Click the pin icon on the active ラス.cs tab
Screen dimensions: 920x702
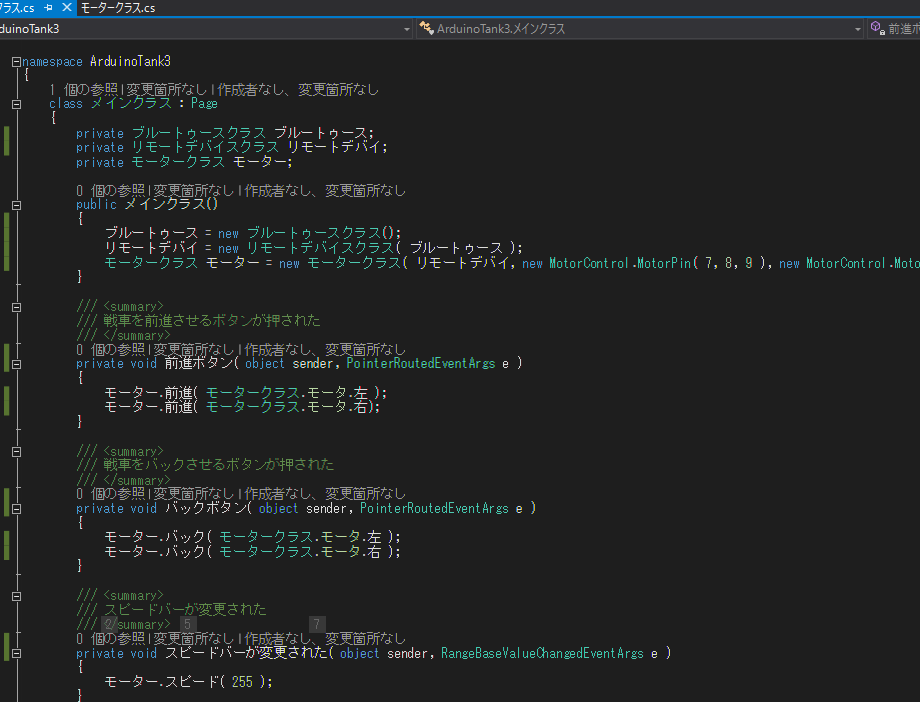click(x=47, y=8)
